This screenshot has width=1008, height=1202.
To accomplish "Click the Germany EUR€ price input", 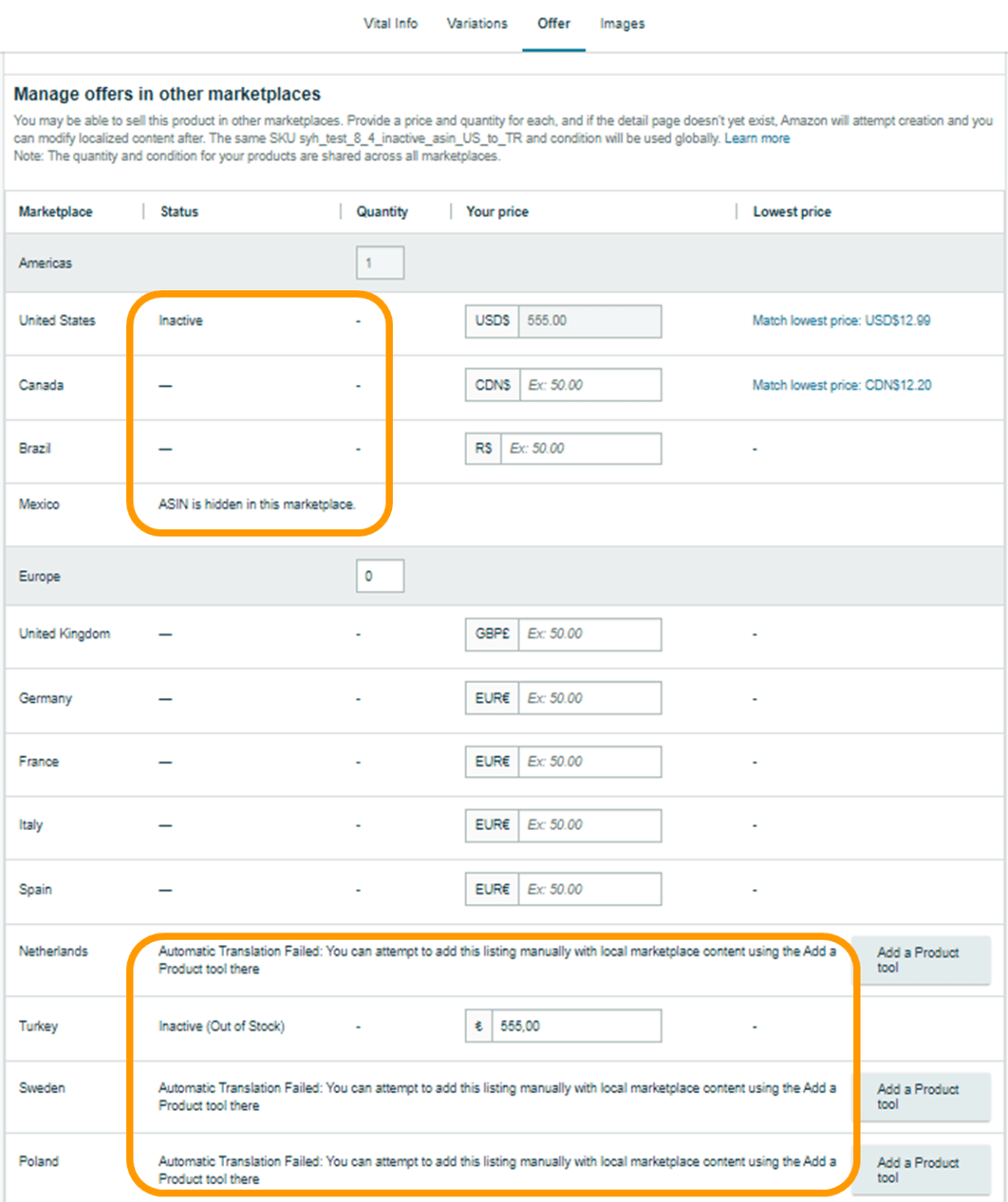I will click(590, 698).
